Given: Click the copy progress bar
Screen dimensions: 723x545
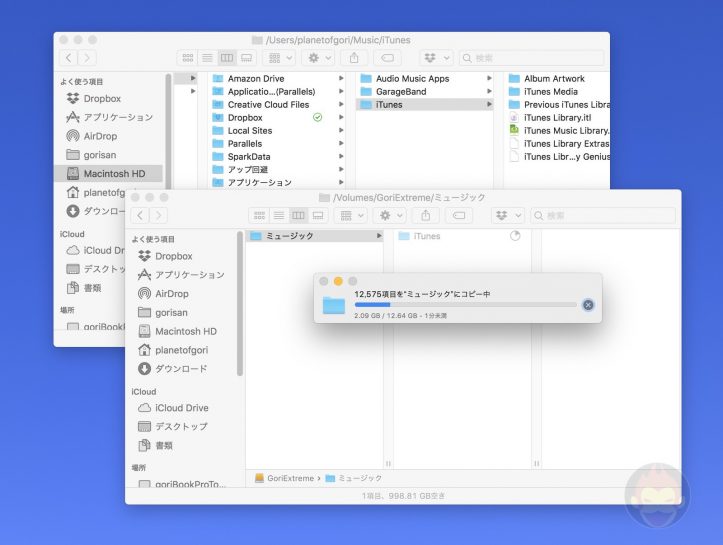Looking at the screenshot, I should pos(465,305).
